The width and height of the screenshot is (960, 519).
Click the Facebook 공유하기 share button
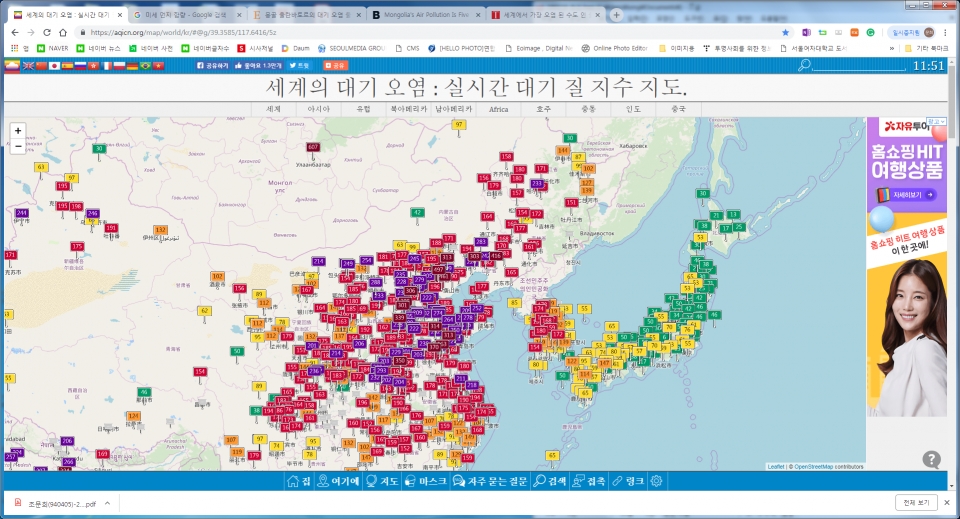pyautogui.click(x=212, y=65)
